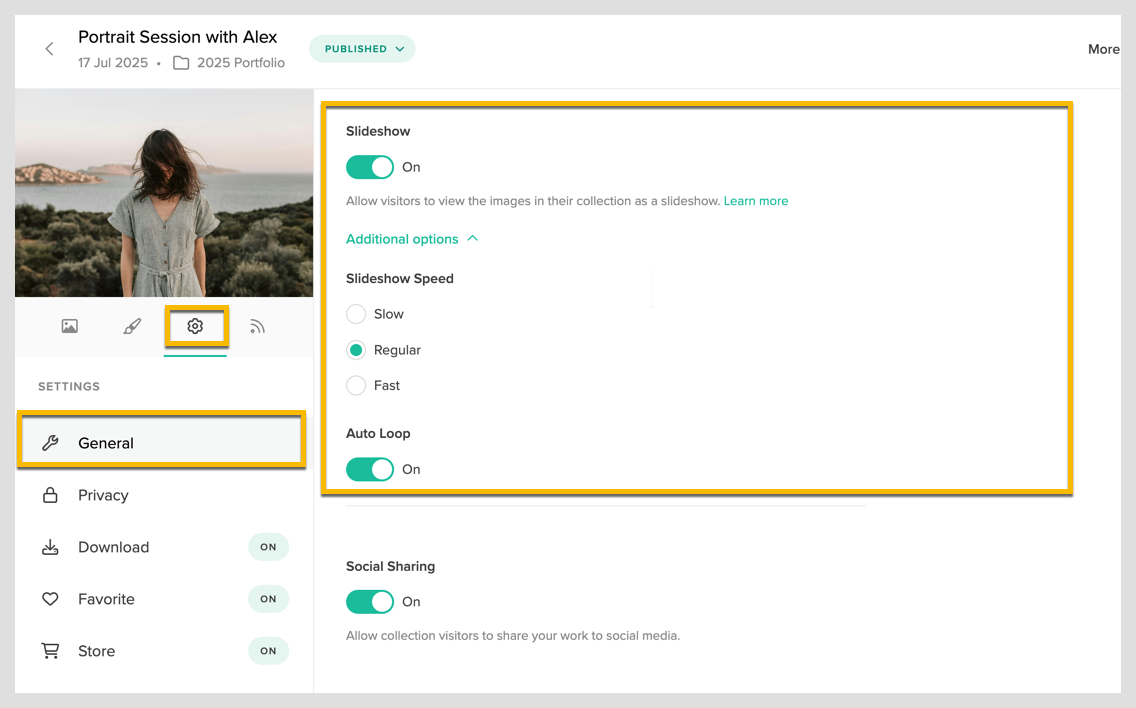Screen dimensions: 1136x708
Task: Choose the Fast slideshow speed option
Action: tap(356, 385)
